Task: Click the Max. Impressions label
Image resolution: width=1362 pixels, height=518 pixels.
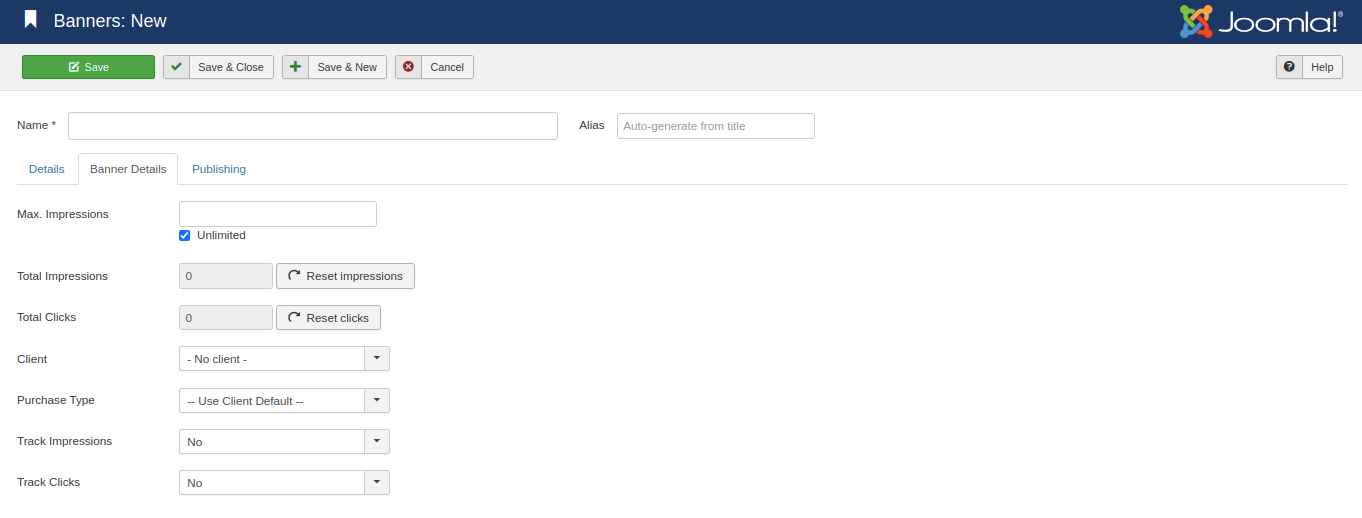Action: (x=63, y=214)
